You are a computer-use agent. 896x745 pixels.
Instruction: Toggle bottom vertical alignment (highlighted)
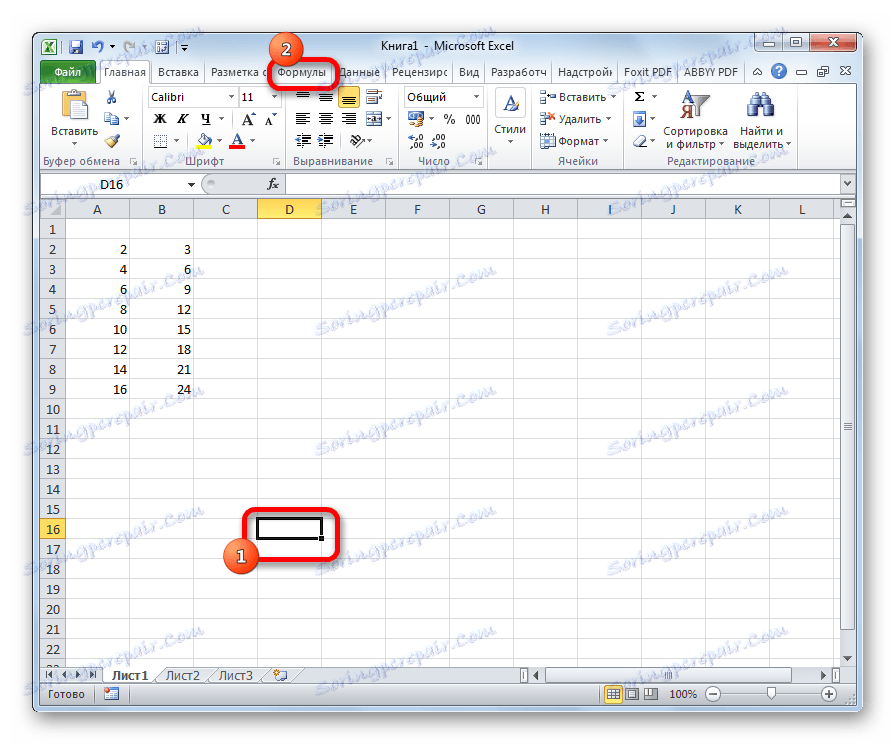[x=349, y=97]
